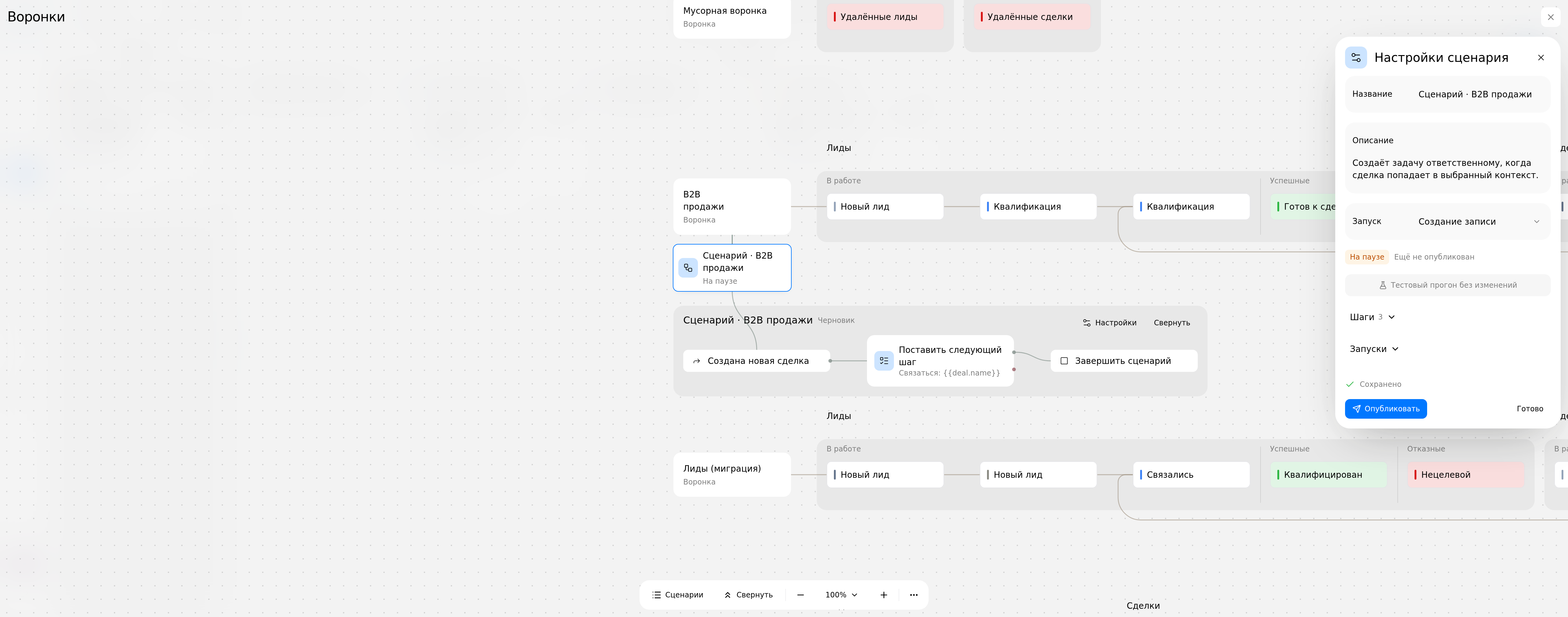The height and width of the screenshot is (617, 1568).
Task: Click the scenario settings sliders icon
Action: [x=1355, y=58]
